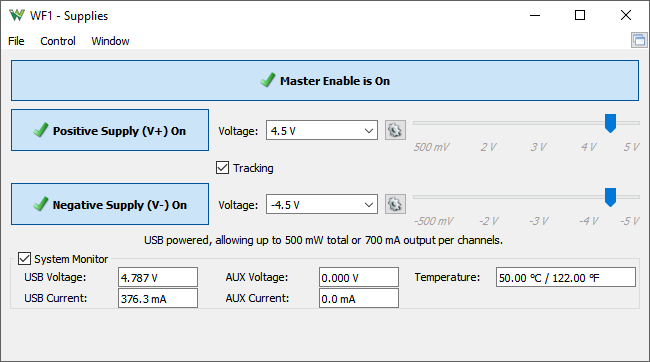Image resolution: width=650 pixels, height=362 pixels.
Task: Open the positive 4.5 V voltage dropdown
Action: (x=322, y=131)
